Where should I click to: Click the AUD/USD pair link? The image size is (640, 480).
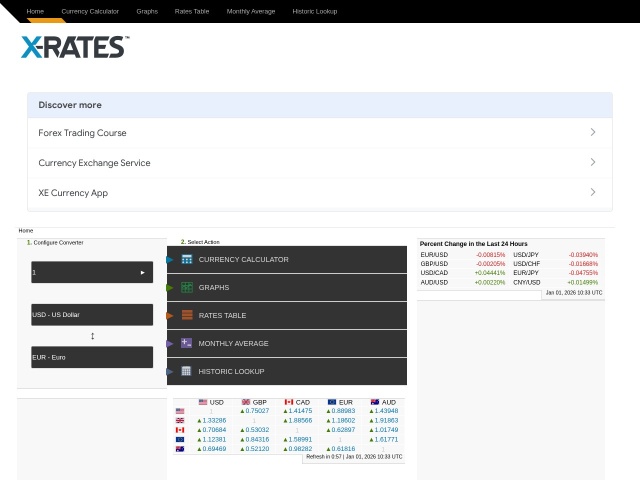click(434, 282)
